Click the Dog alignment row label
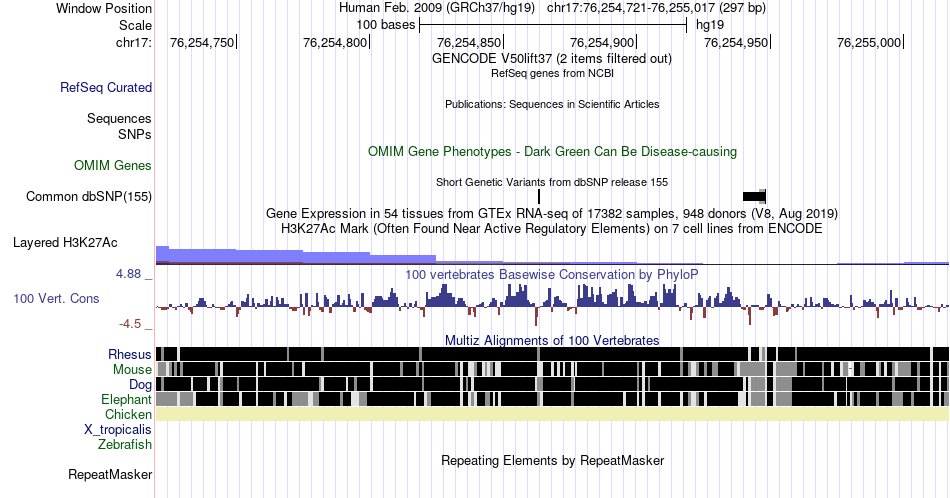This screenshot has height=498, width=950. click(x=141, y=385)
